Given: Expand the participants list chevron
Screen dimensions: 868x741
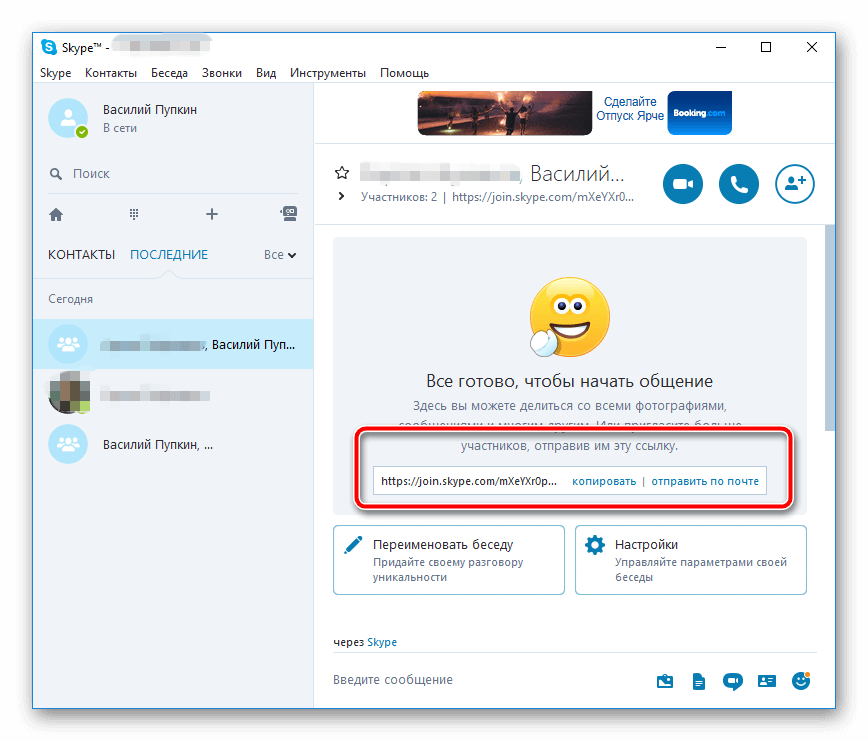Looking at the screenshot, I should tap(342, 197).
